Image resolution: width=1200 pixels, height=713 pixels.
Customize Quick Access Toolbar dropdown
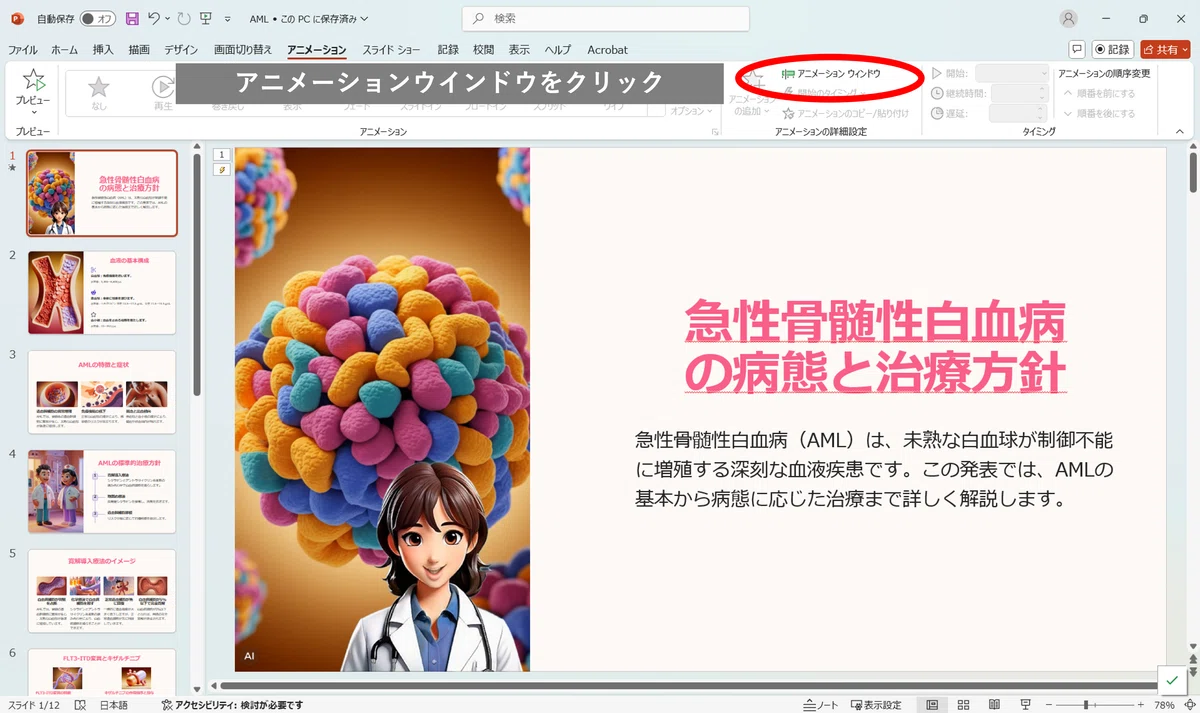coord(230,19)
